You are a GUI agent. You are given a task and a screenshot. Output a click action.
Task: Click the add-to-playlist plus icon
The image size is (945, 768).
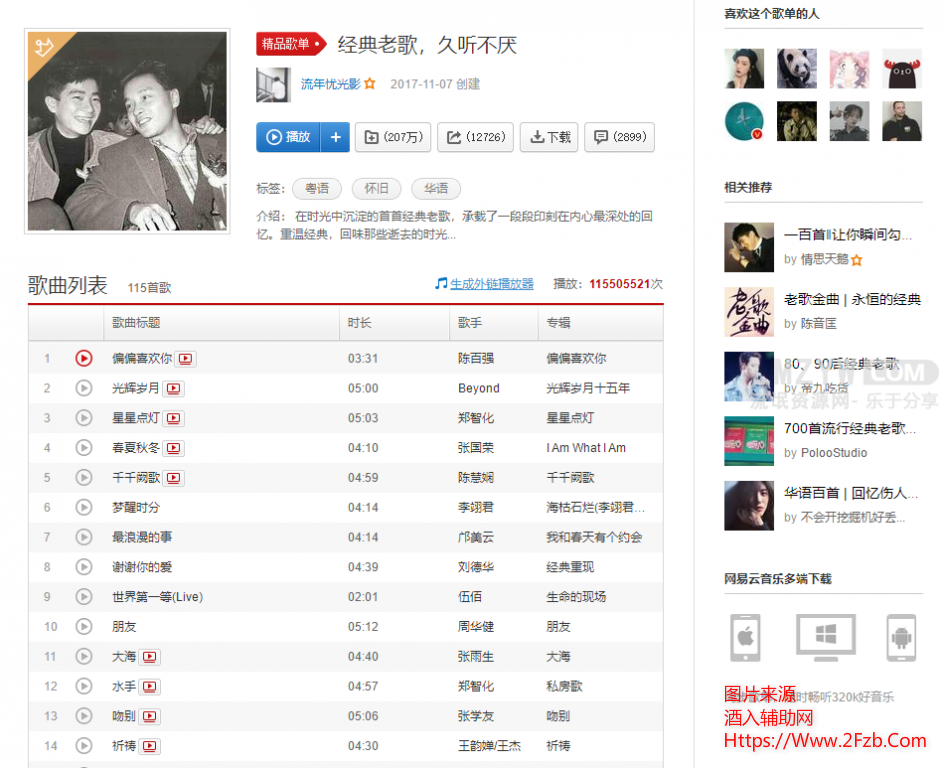pos(334,137)
